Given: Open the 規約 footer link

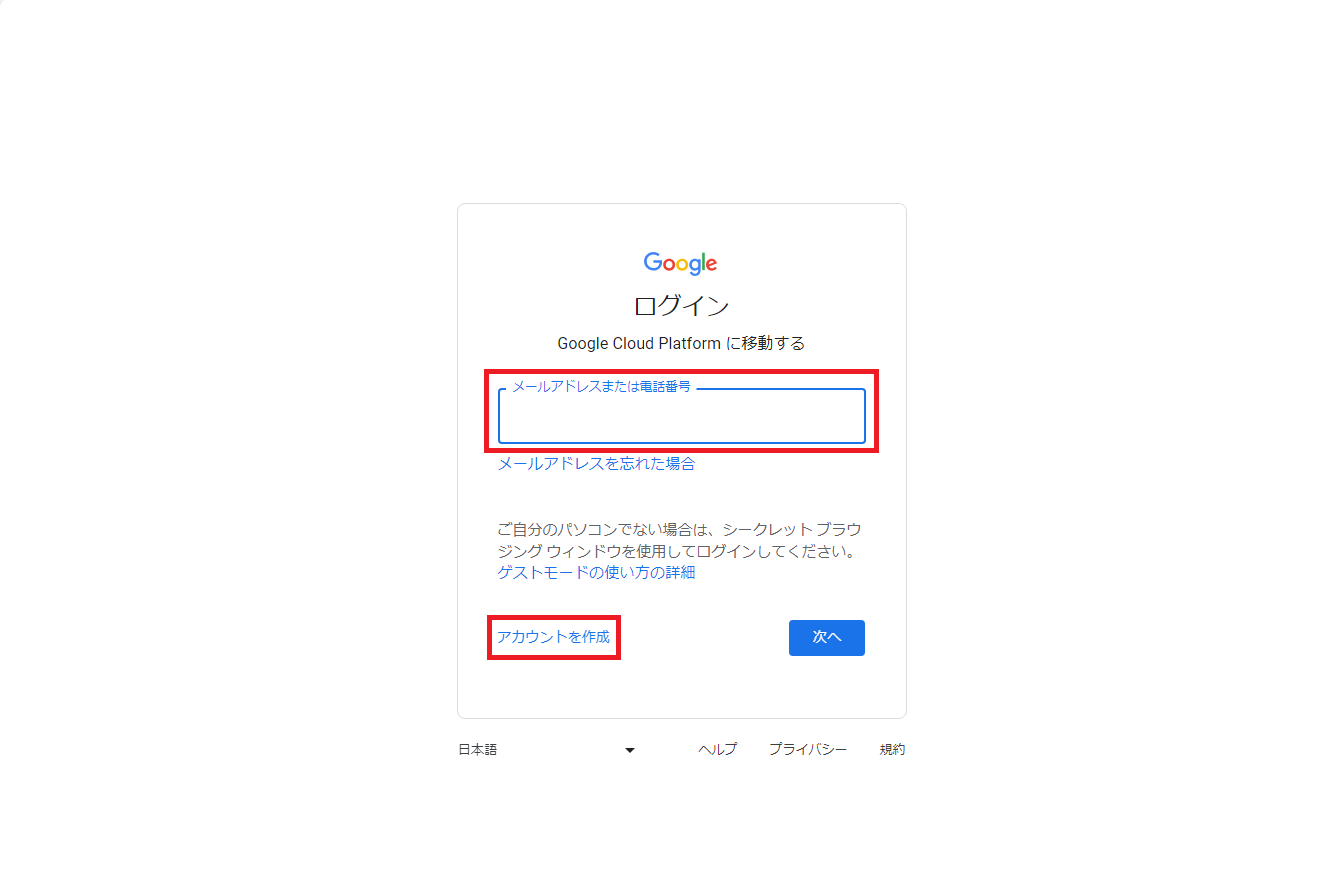Looking at the screenshot, I should [x=892, y=750].
